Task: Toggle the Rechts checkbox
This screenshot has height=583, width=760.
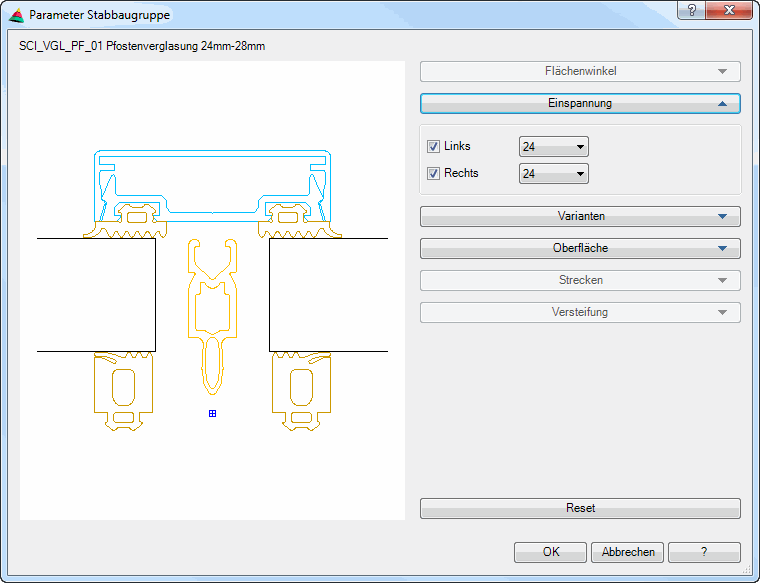Action: pos(434,173)
